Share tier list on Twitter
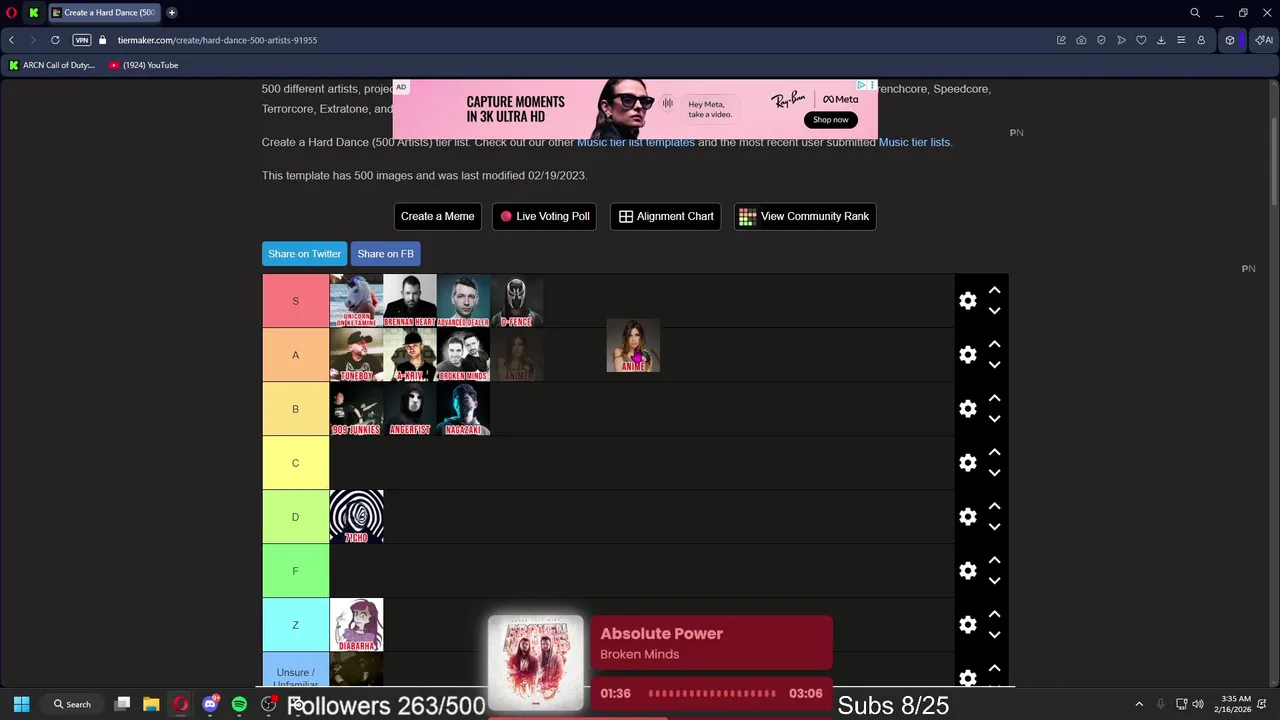Viewport: 1280px width, 720px height. [x=304, y=254]
